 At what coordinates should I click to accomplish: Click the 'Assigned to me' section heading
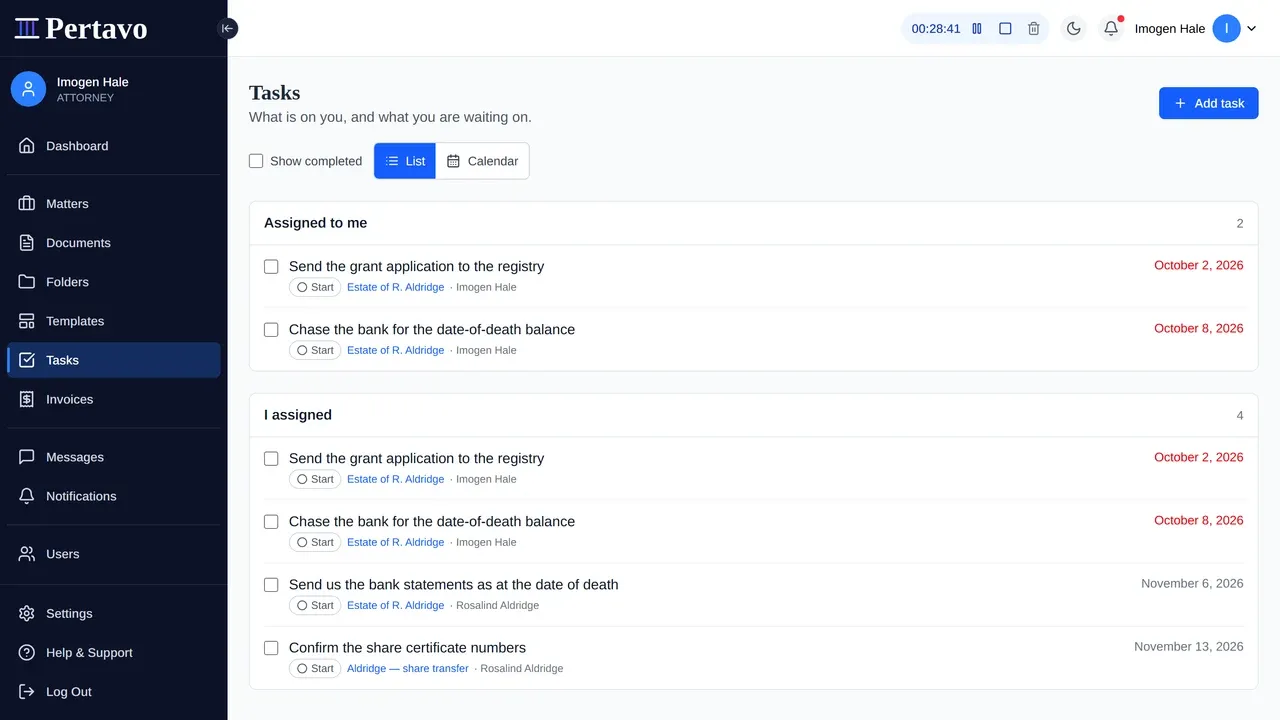pyautogui.click(x=315, y=223)
